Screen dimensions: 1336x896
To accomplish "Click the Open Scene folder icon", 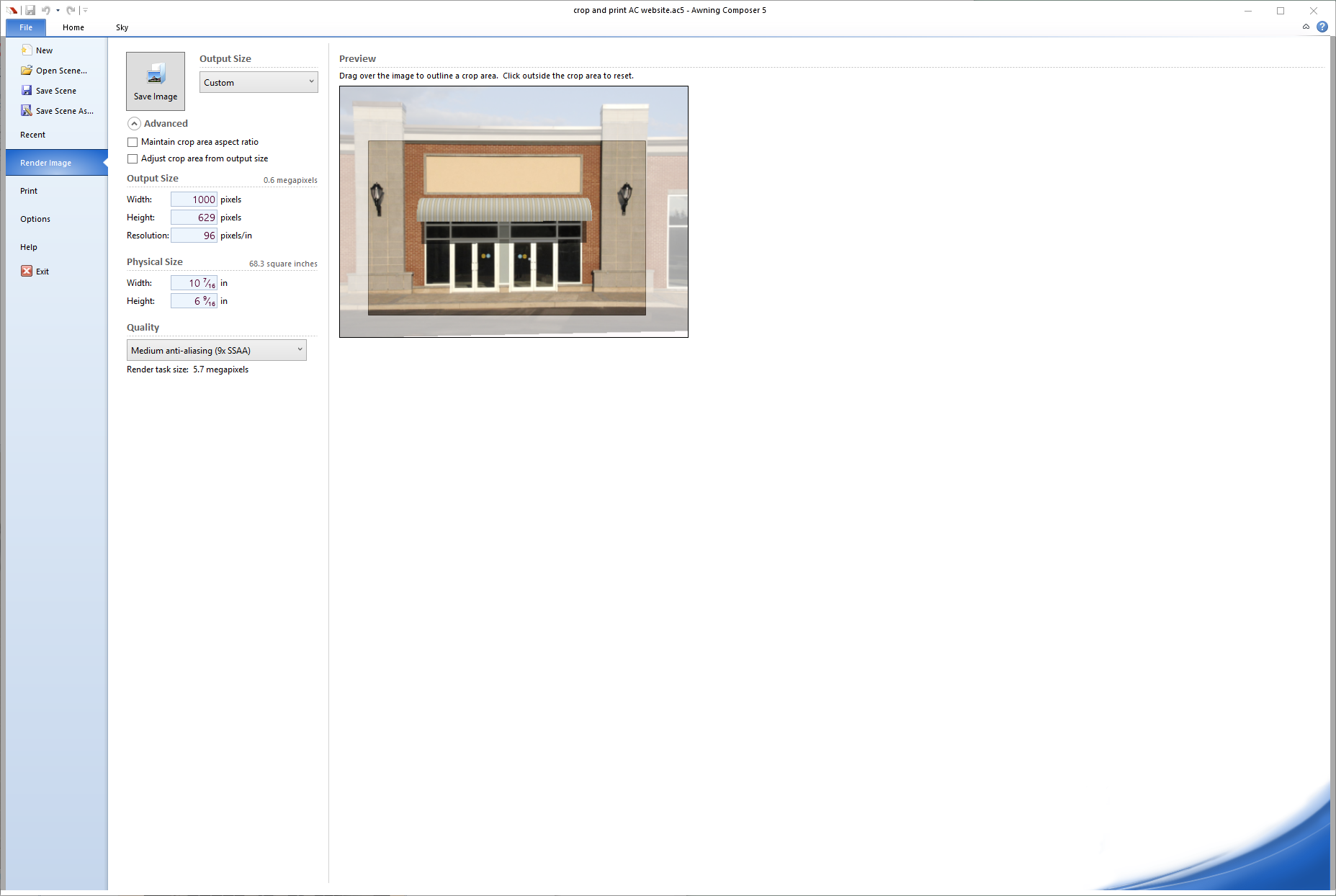I will point(27,70).
